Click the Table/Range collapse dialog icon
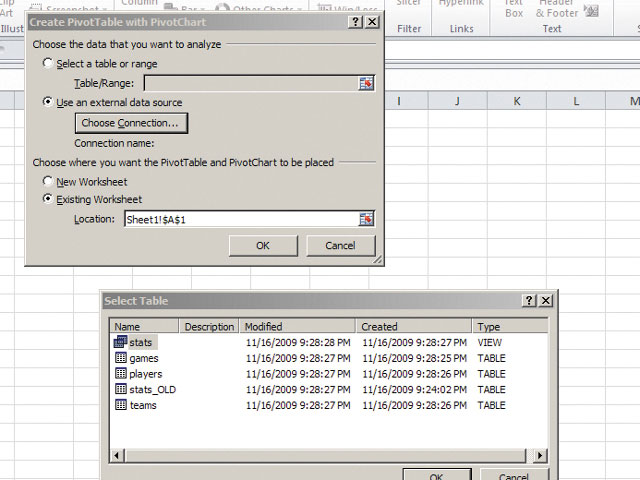The width and height of the screenshot is (640, 480). coord(366,83)
